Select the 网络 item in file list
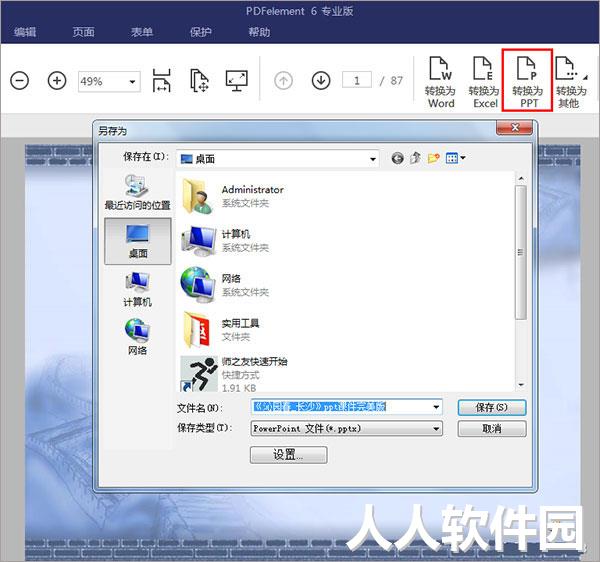This screenshot has height=562, width=600. point(225,285)
